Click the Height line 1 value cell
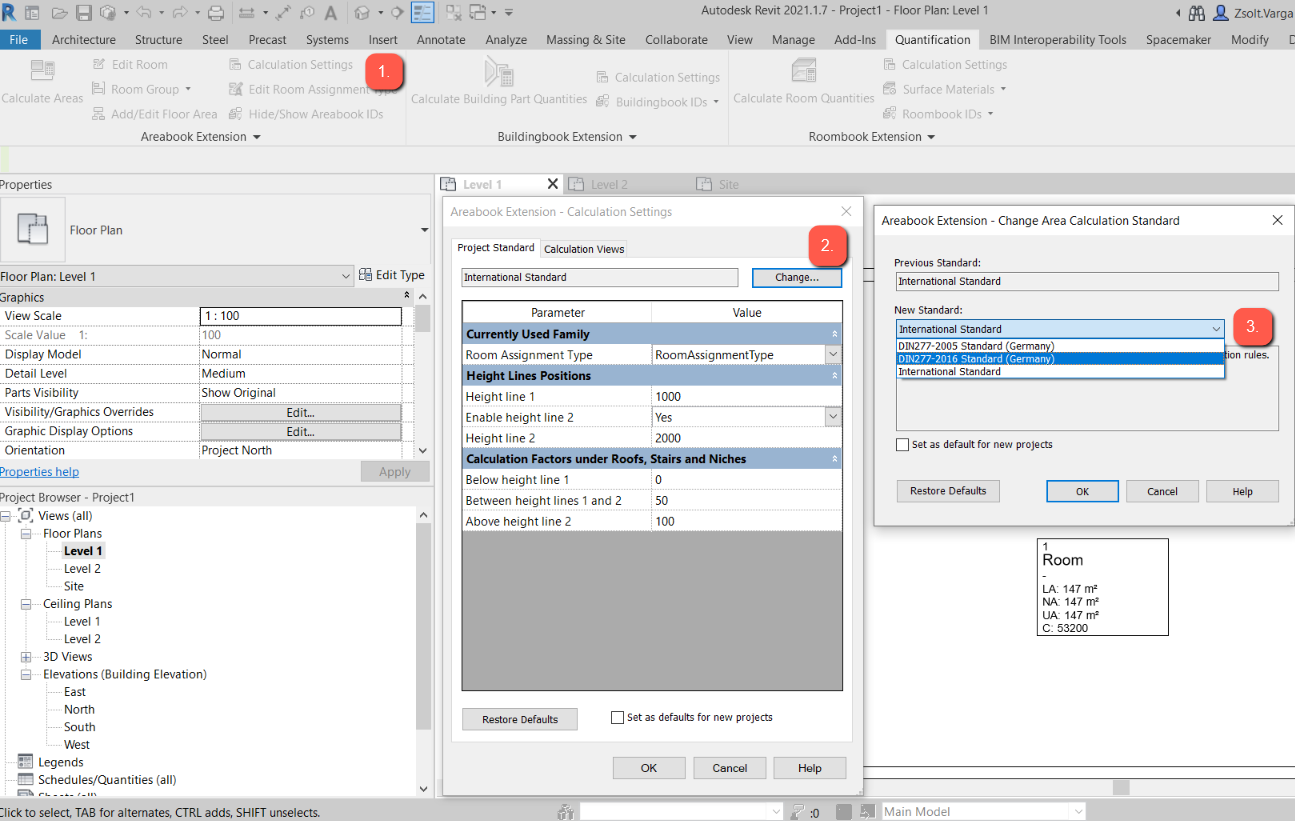 747,397
